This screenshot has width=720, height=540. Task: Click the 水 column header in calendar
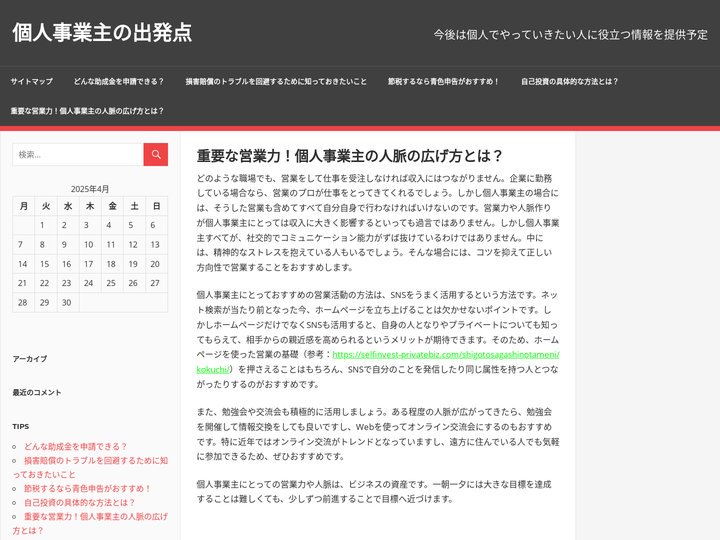tap(68, 206)
